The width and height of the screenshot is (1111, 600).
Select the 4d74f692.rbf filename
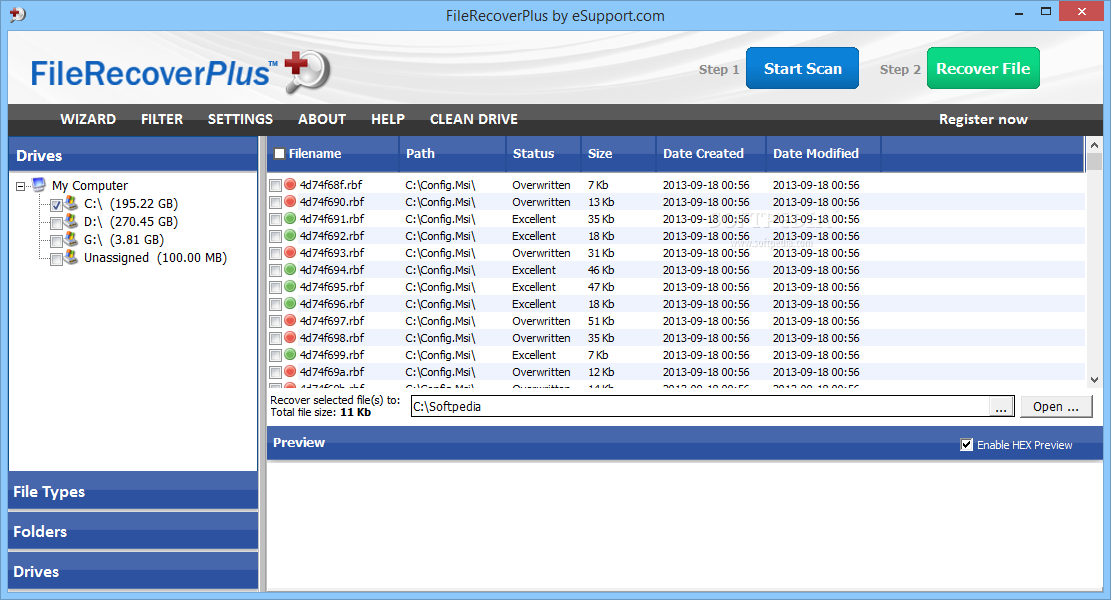tap(332, 236)
